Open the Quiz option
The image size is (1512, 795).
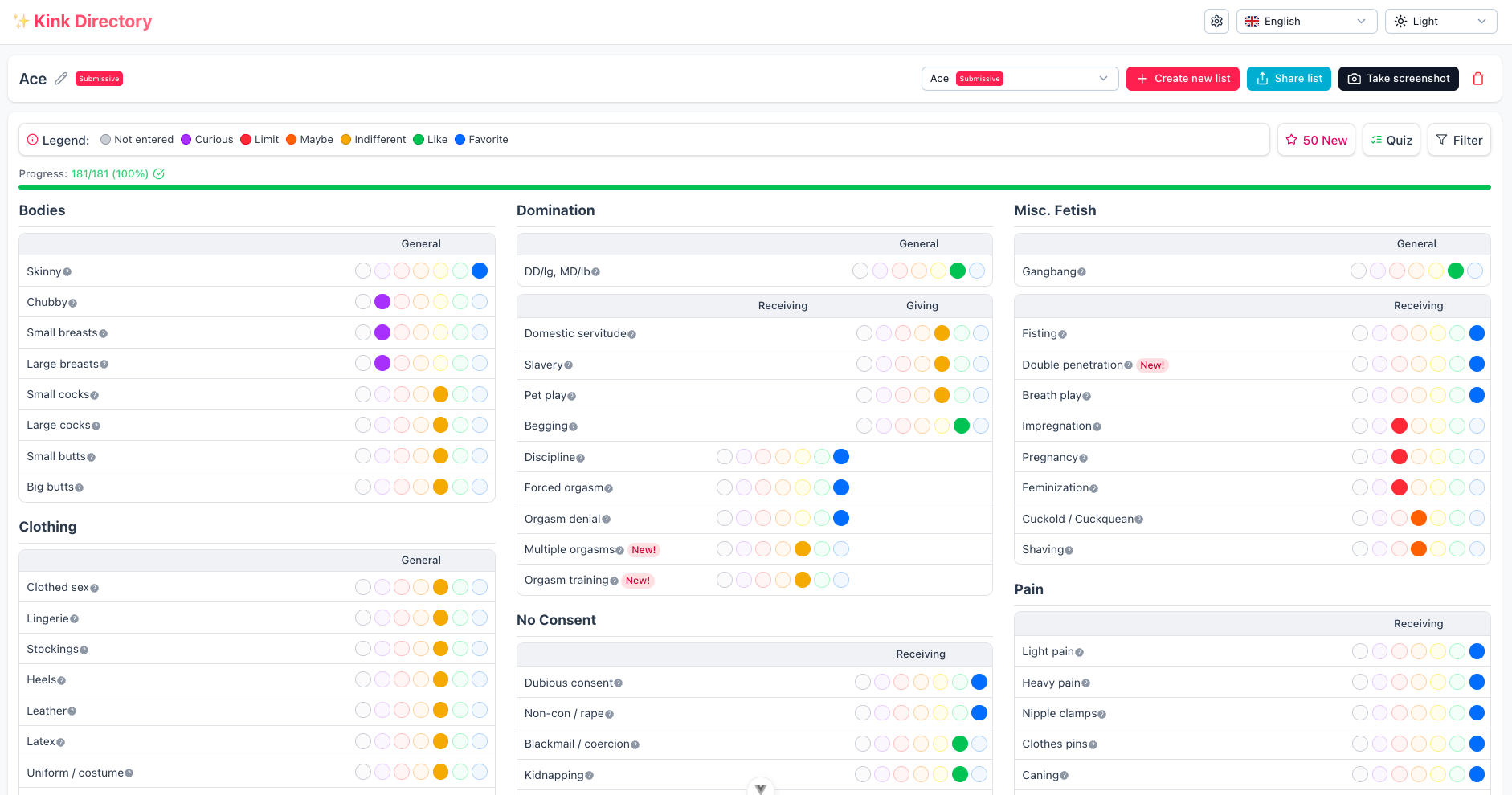pyautogui.click(x=1391, y=140)
